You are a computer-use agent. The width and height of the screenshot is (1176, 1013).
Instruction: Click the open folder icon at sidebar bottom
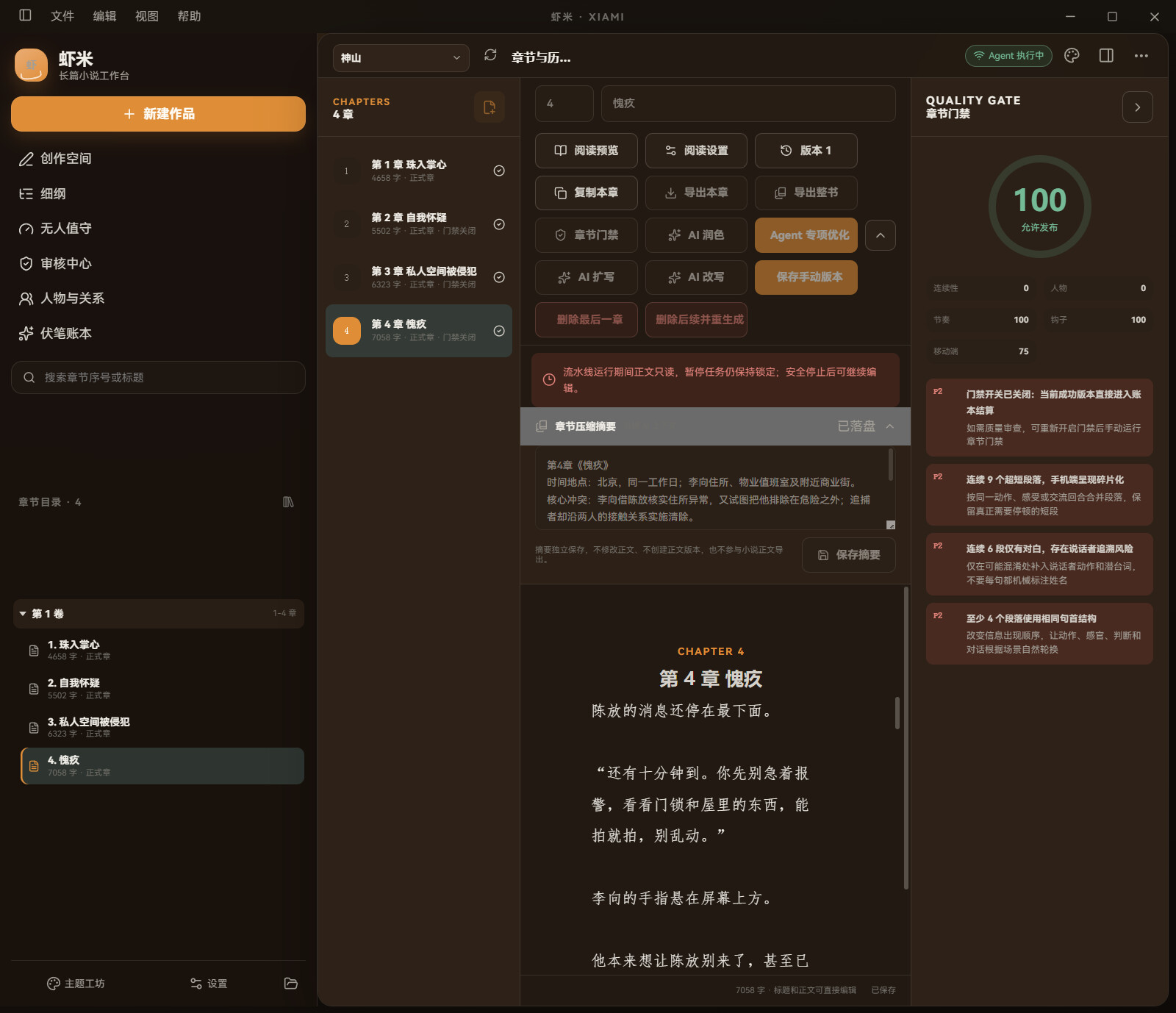pyautogui.click(x=291, y=984)
